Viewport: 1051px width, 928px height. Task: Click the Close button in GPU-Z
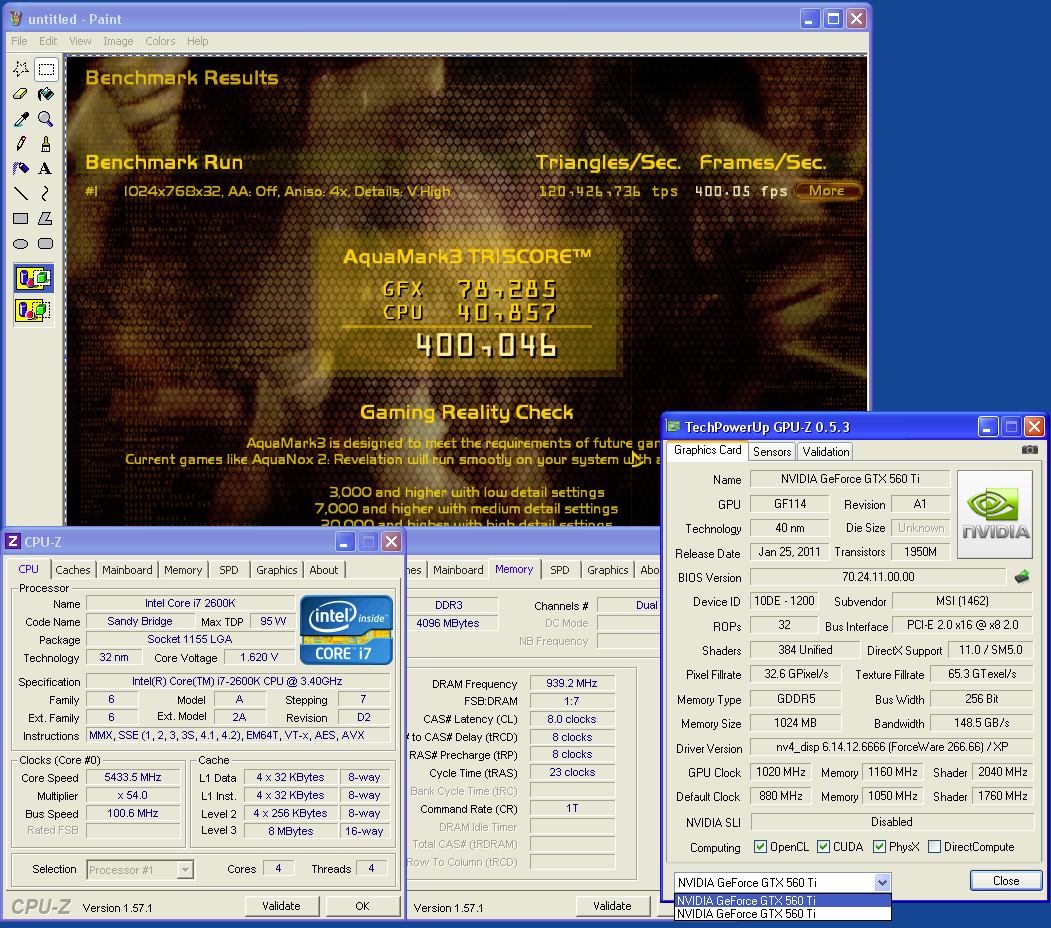[1006, 880]
